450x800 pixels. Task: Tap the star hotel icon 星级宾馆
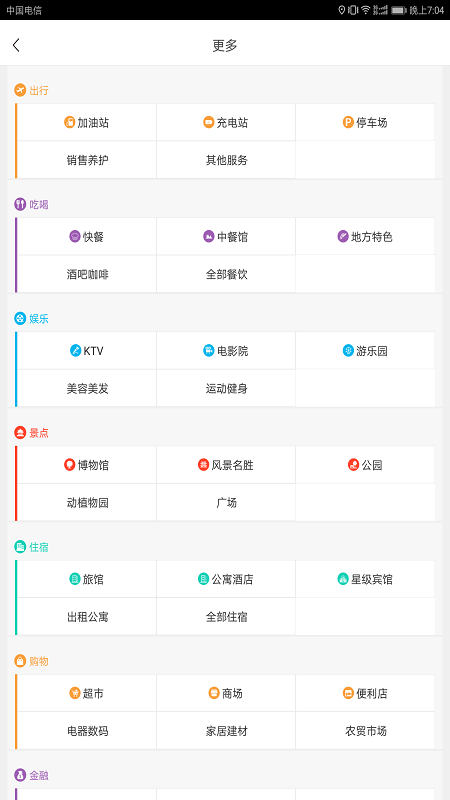point(343,579)
